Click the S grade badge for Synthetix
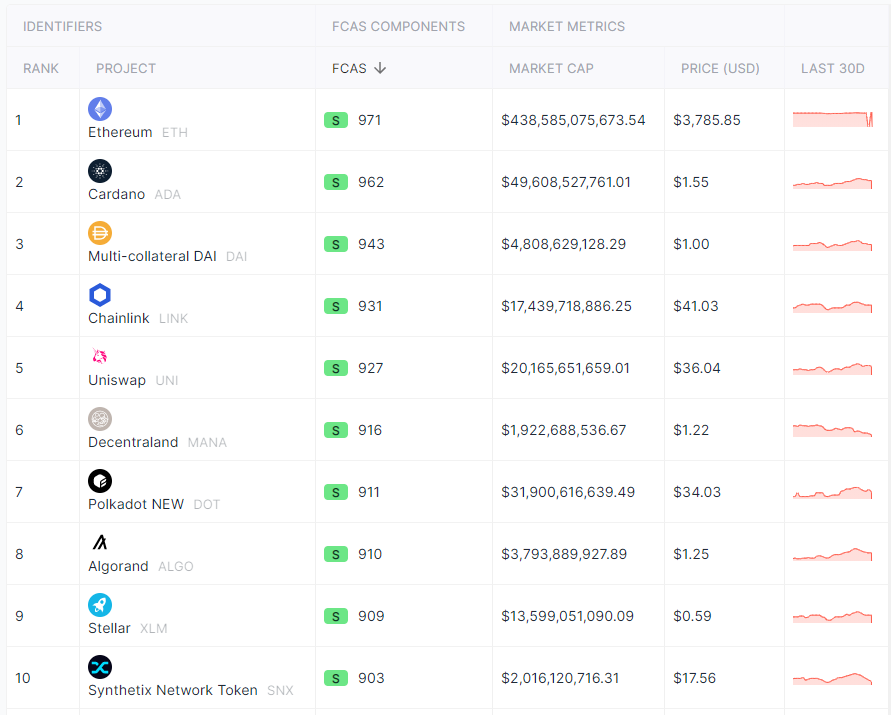Viewport: 891px width, 715px height. click(x=336, y=678)
